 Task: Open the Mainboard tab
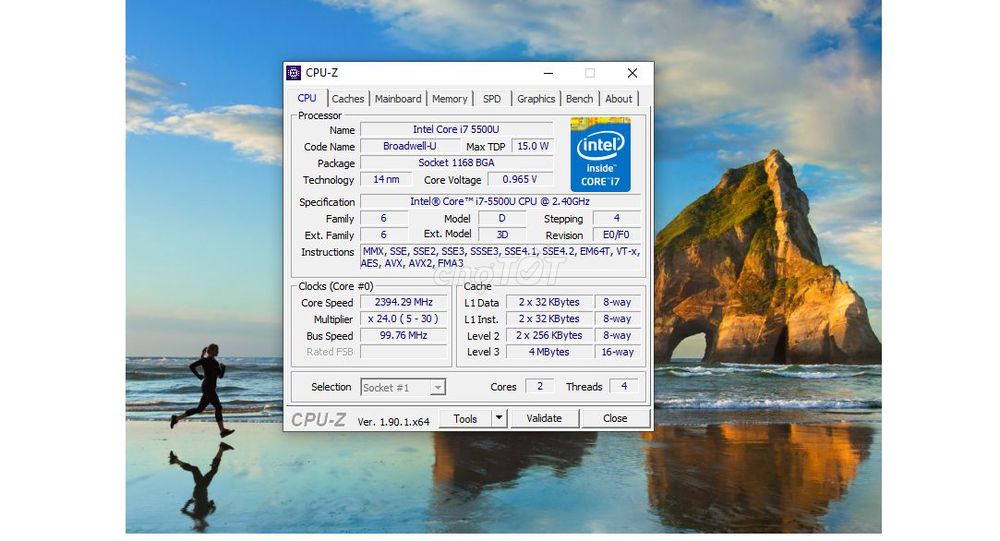pos(398,99)
